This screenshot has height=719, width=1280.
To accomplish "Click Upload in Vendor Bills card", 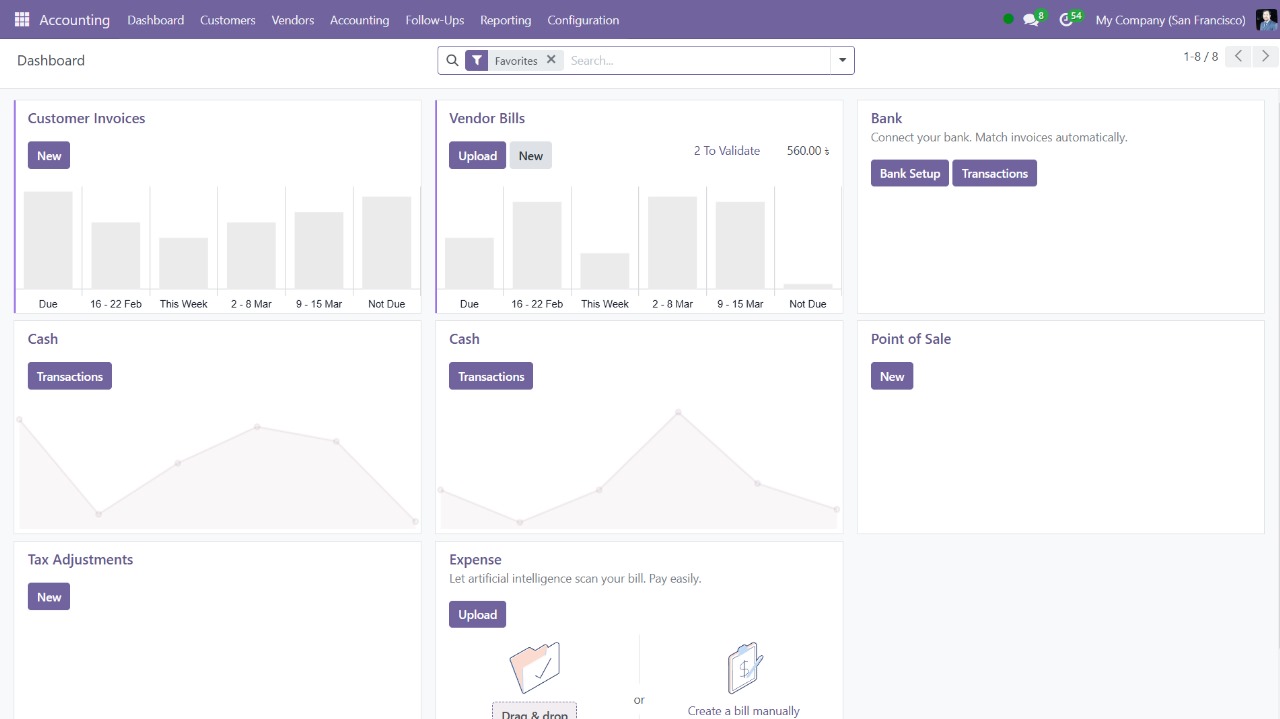I will (x=477, y=156).
